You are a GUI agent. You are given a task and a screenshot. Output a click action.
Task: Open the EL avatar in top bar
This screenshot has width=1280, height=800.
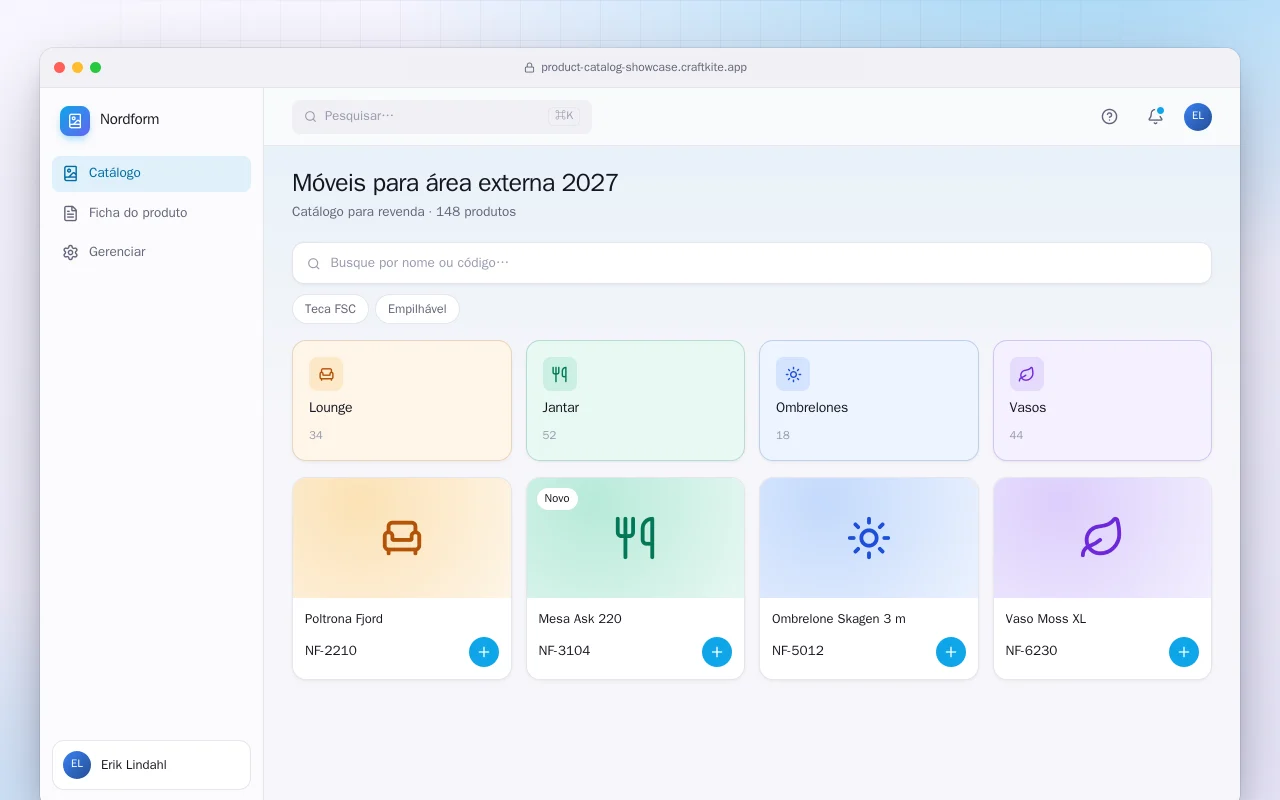pos(1198,117)
